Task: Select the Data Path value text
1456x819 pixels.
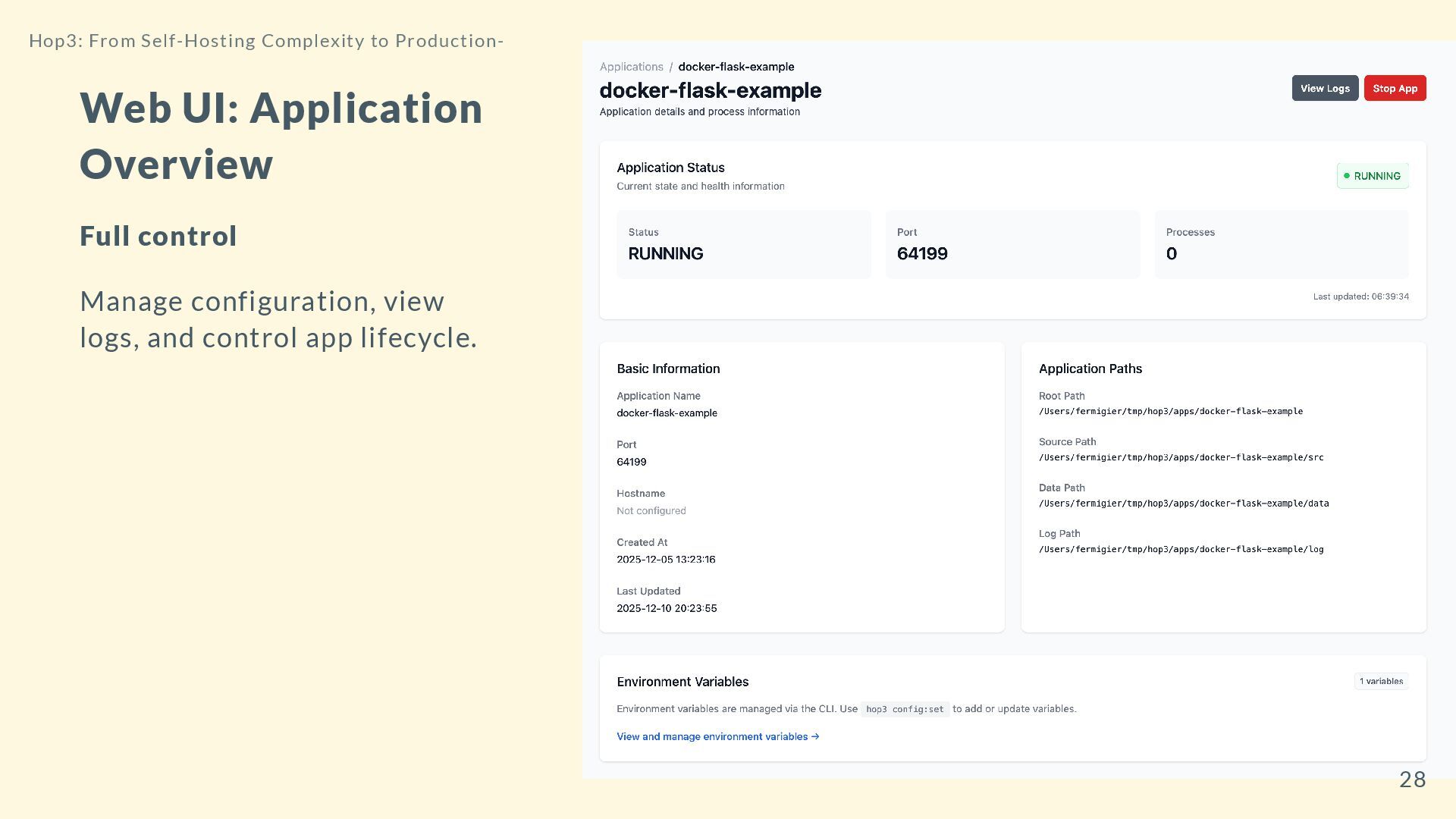Action: 1183,504
